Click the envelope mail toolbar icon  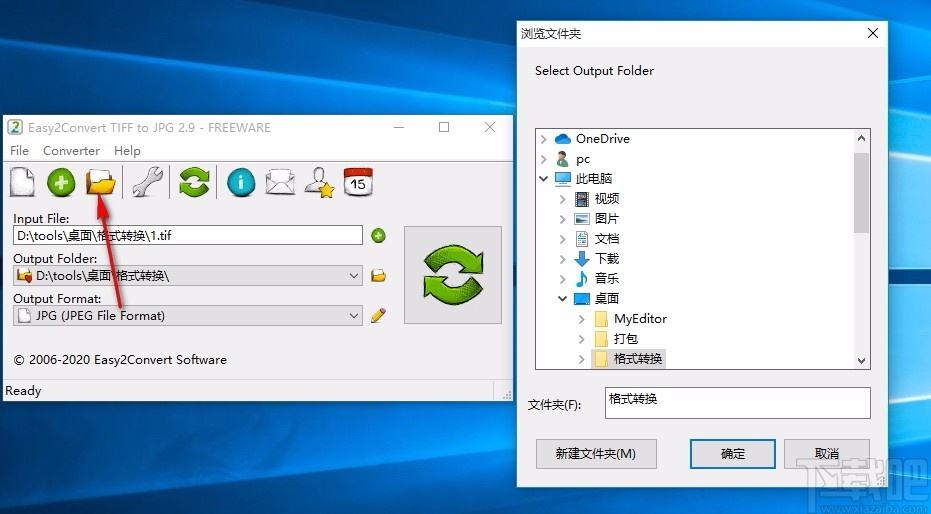[x=280, y=182]
